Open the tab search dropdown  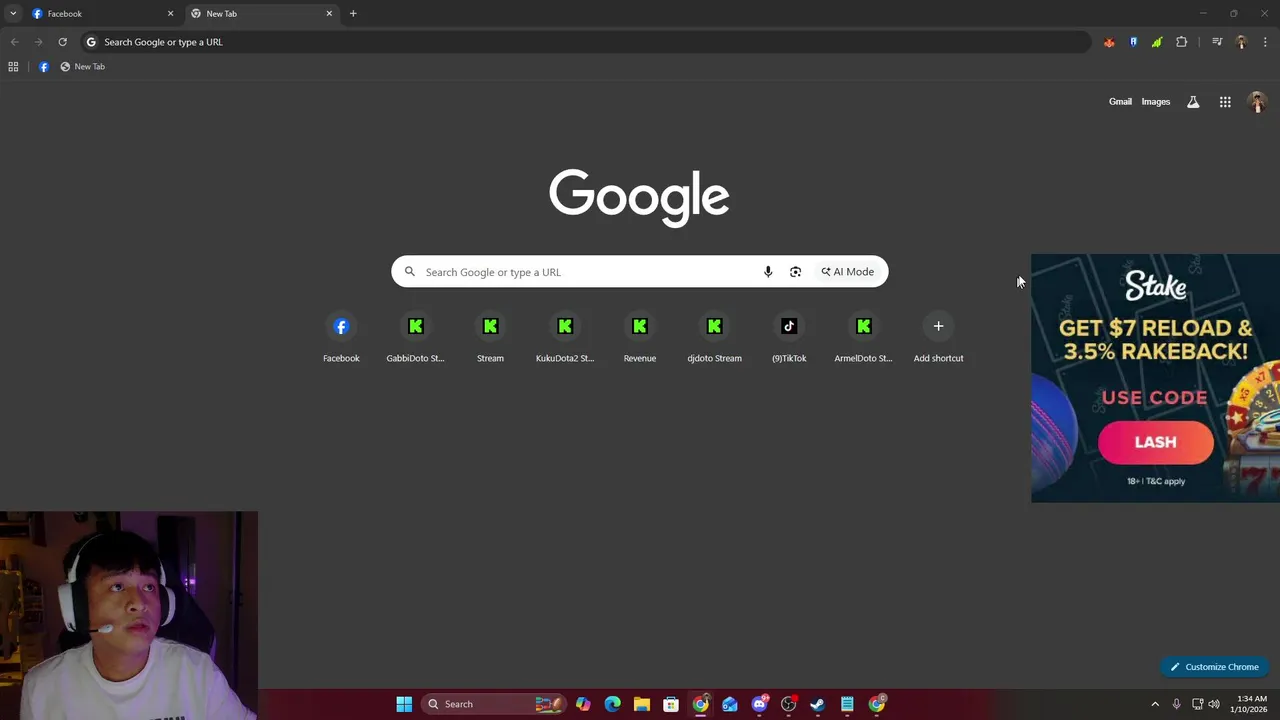coord(13,14)
